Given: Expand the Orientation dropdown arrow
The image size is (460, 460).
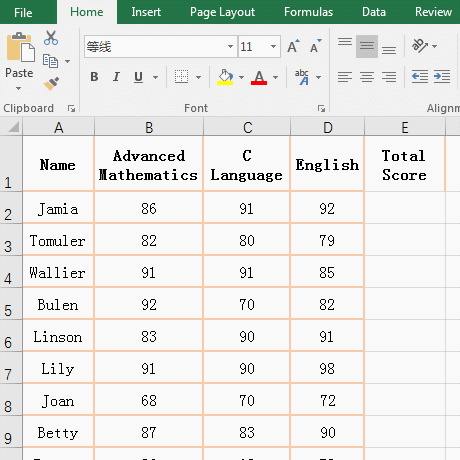Looking at the screenshot, I should point(434,46).
